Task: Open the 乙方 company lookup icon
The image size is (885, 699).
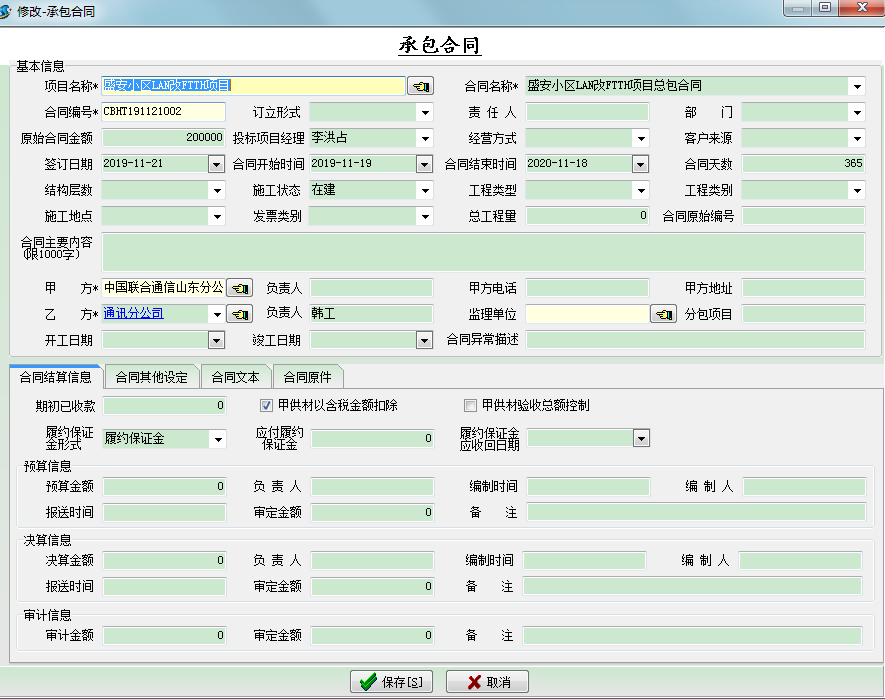Action: pos(239,313)
